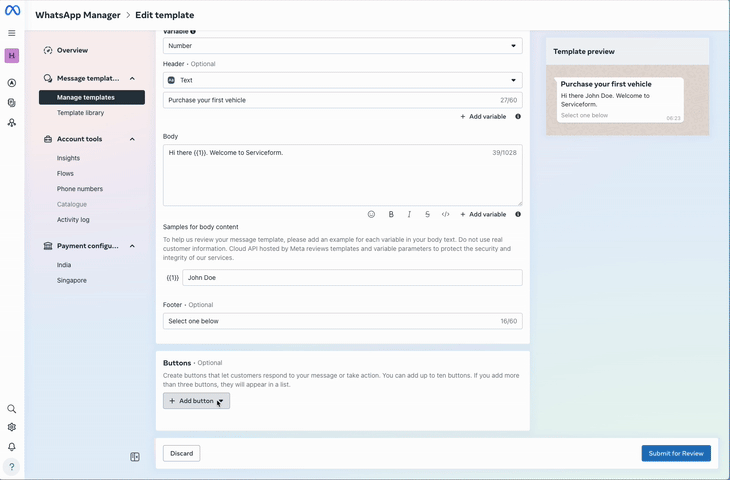
Task: Click the Buttons section heading
Action: (x=177, y=363)
